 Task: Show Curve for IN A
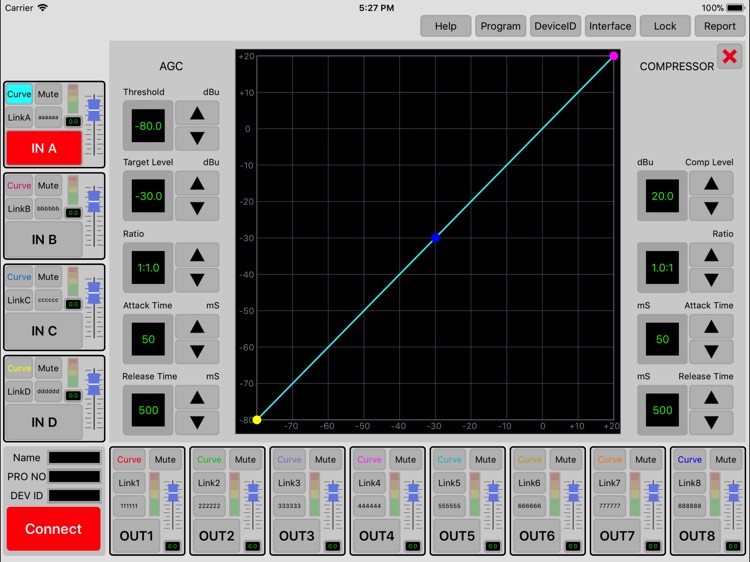(19, 94)
